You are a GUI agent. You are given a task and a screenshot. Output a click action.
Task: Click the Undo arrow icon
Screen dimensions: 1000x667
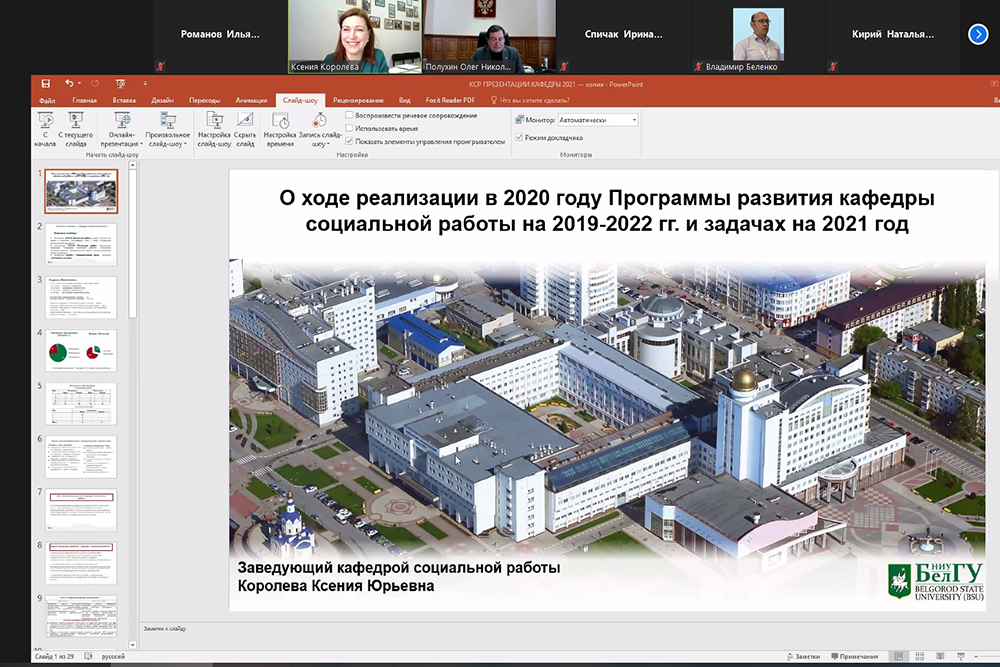[68, 84]
